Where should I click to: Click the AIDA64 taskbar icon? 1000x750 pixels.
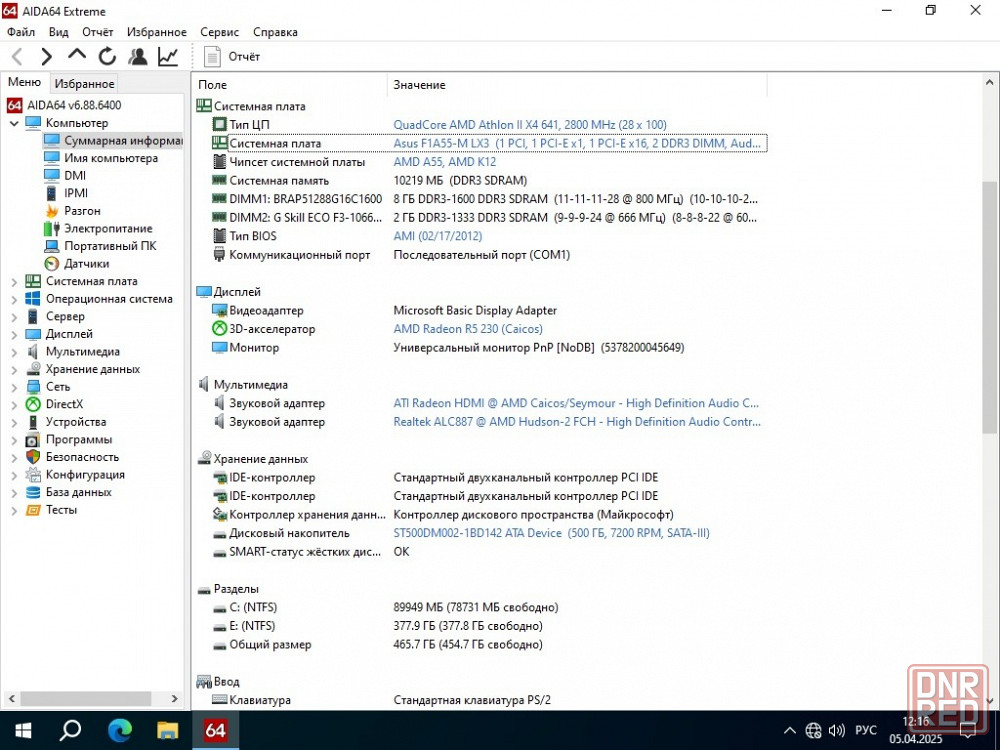216,730
